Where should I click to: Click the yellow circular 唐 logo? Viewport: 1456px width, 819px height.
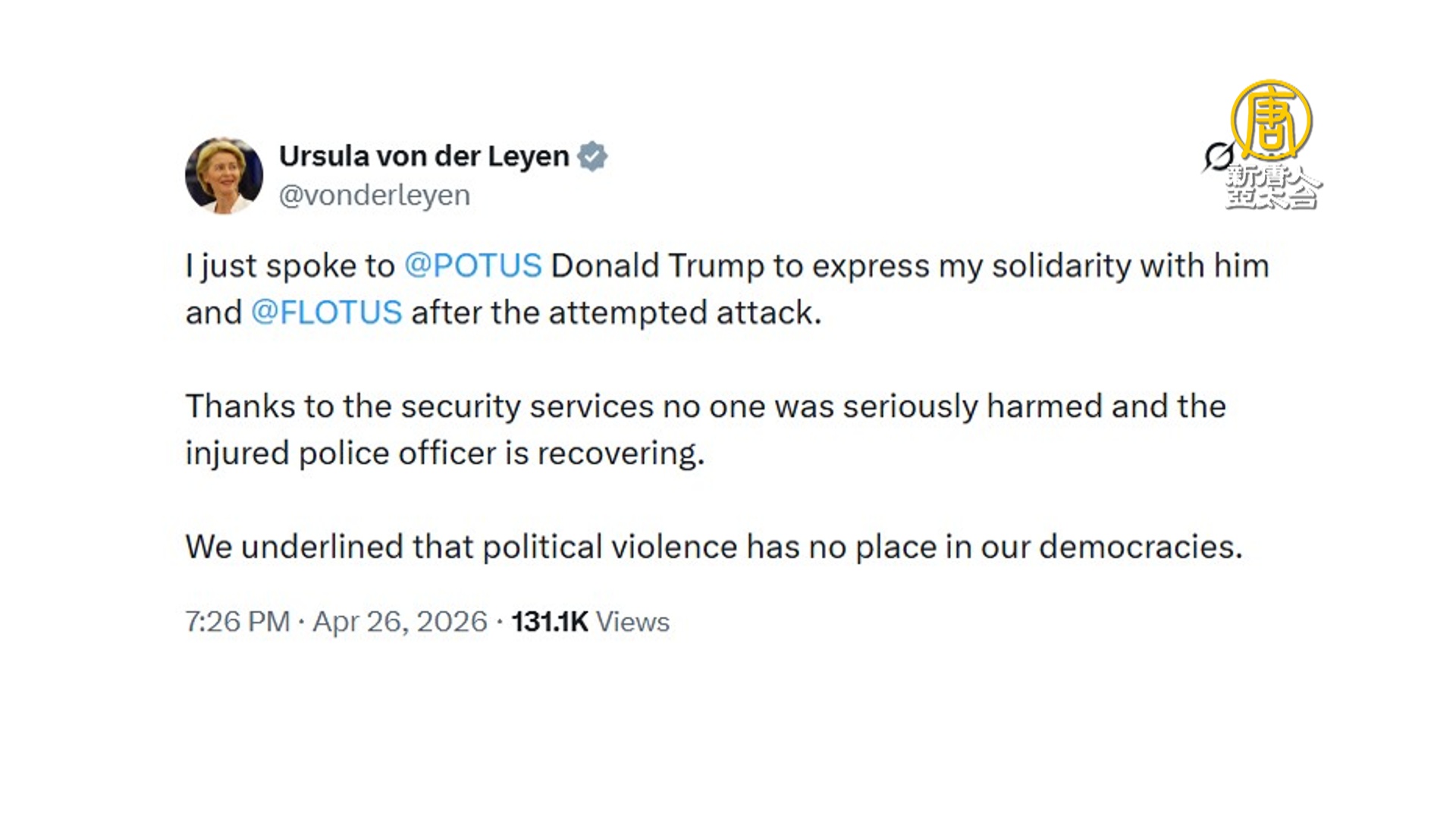1272,120
